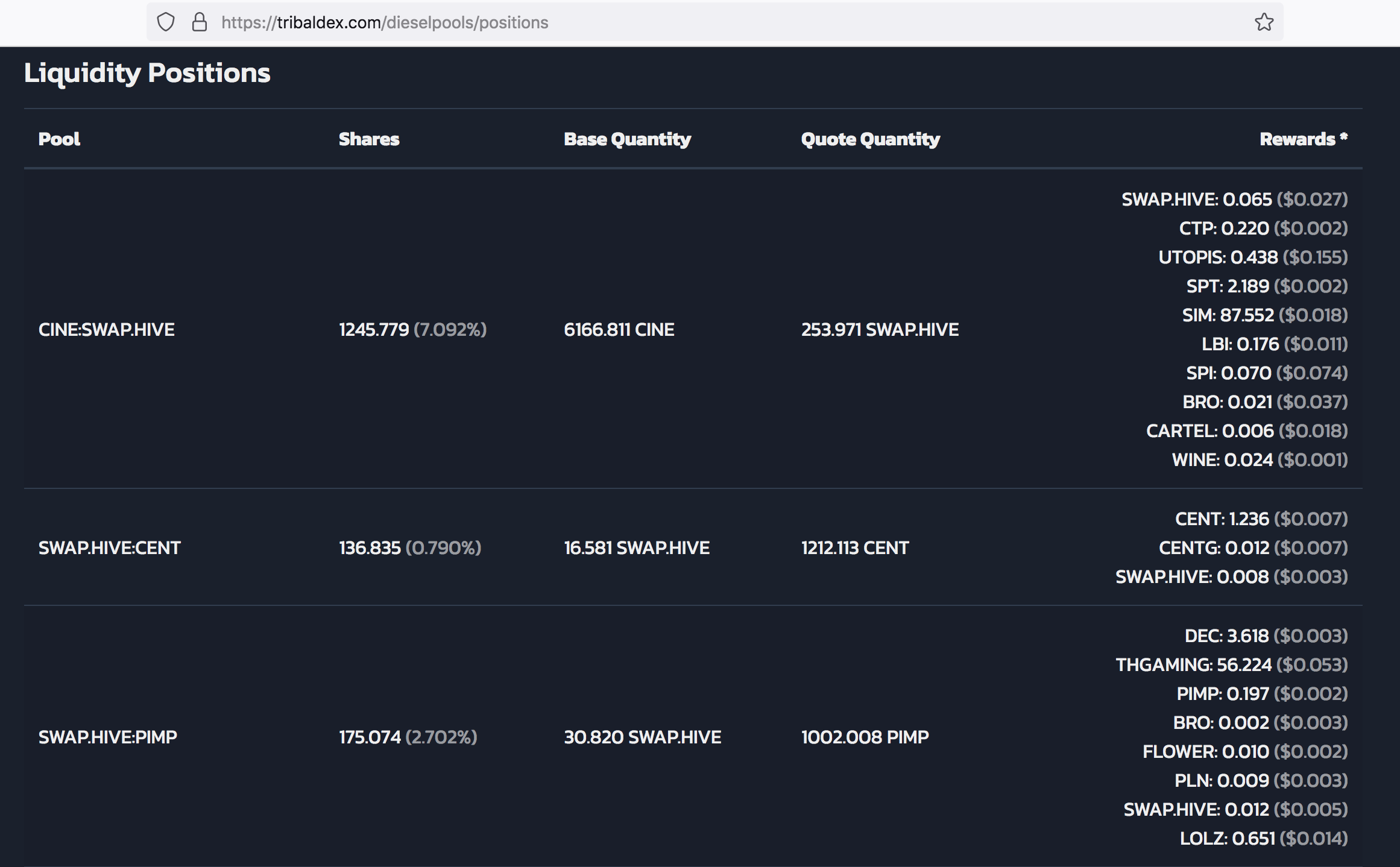Image resolution: width=1400 pixels, height=867 pixels.
Task: Click reward THGAMING: 56.224 ($0.053)
Action: (1232, 665)
